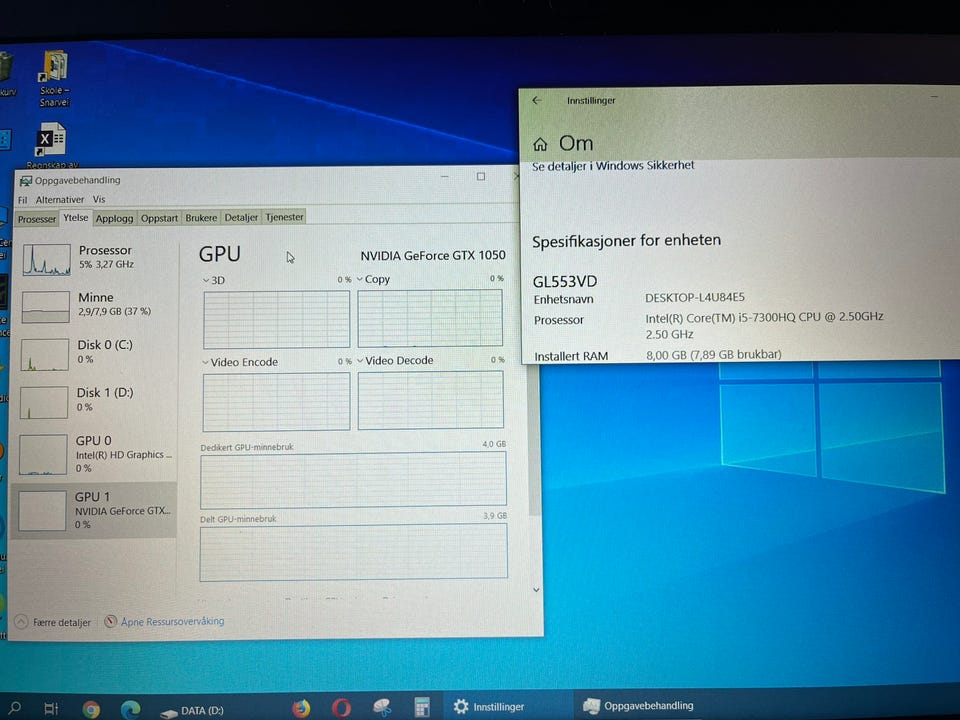Click the back arrow in Innstillinger window
Viewport: 960px width, 720px height.
[537, 100]
